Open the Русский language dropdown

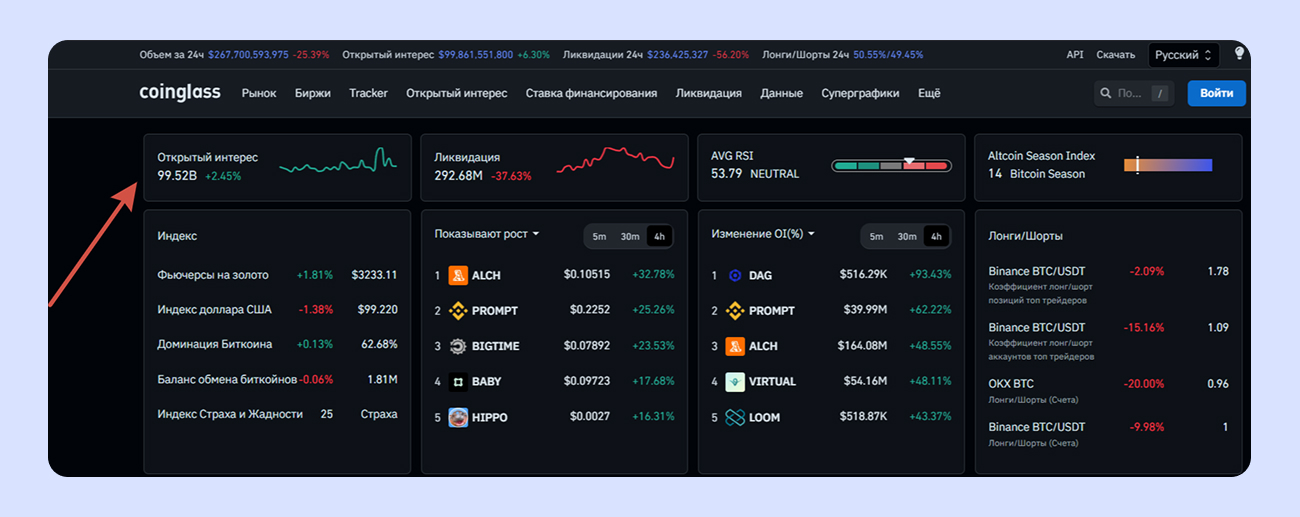tap(1183, 55)
